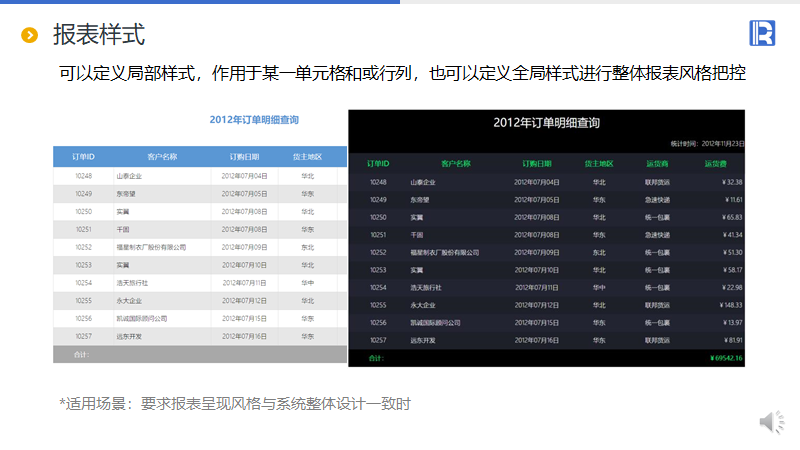The image size is (800, 450).
Task: Click green 订购日期 header in dark table
Action: click(x=537, y=164)
